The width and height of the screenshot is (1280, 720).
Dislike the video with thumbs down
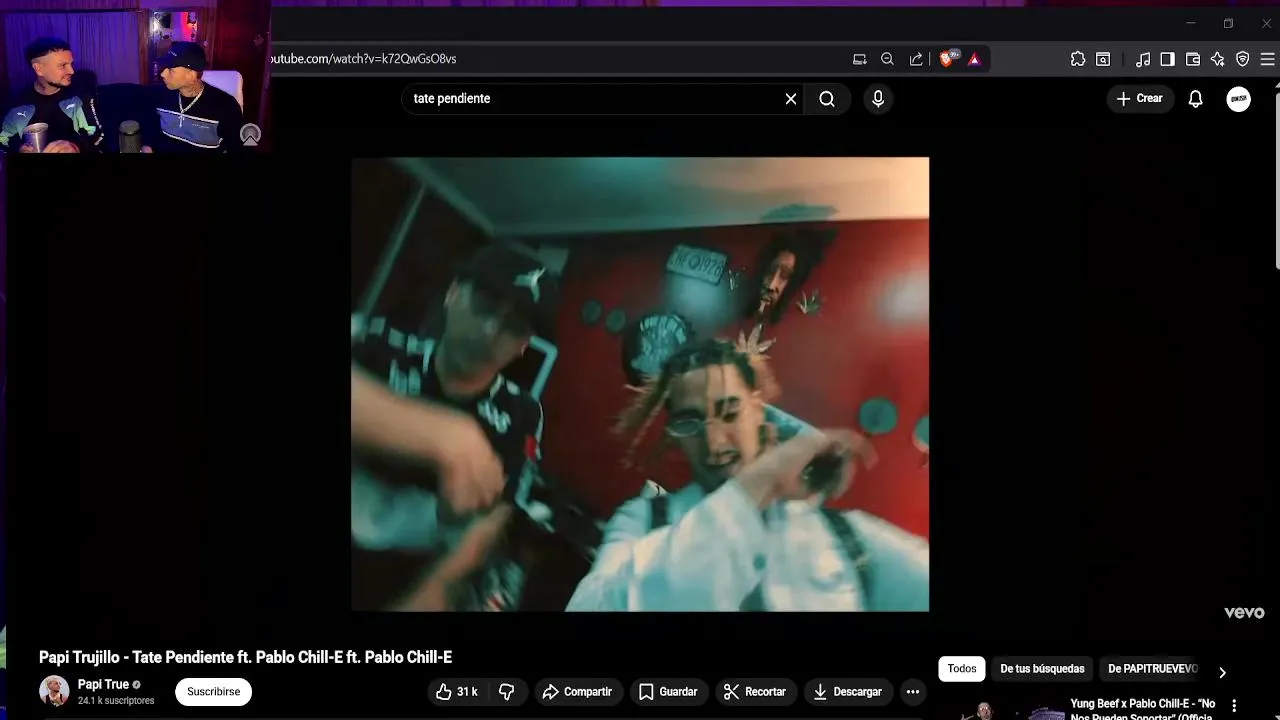coord(507,692)
